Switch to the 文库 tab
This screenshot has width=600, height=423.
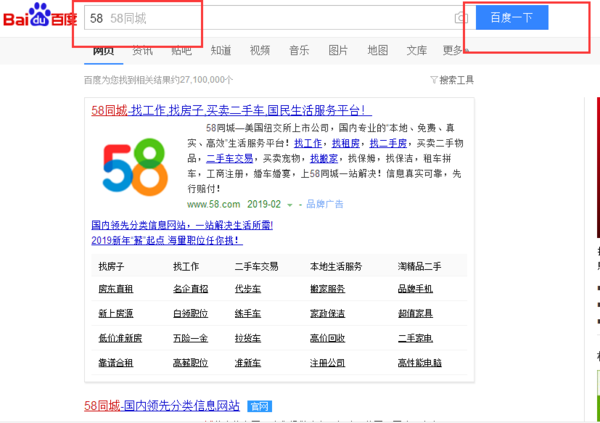tap(417, 50)
